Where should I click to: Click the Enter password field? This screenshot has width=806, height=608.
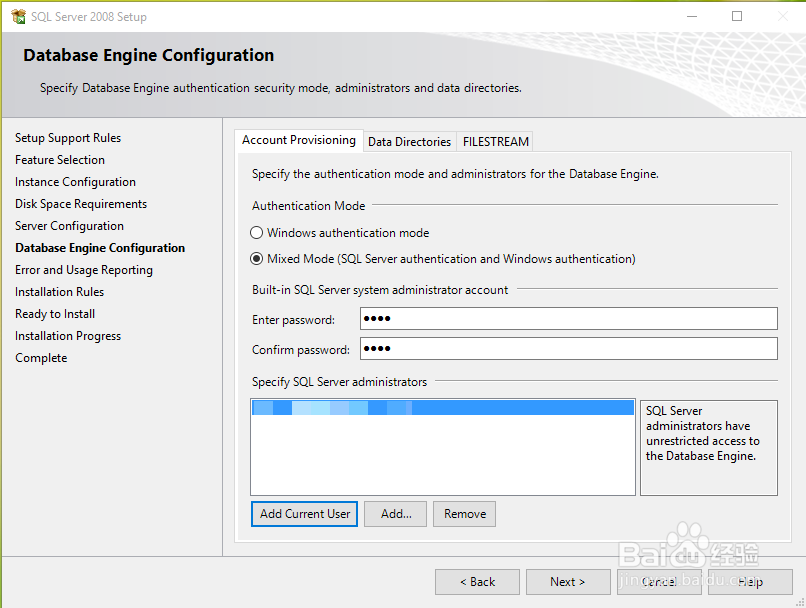[x=569, y=319]
